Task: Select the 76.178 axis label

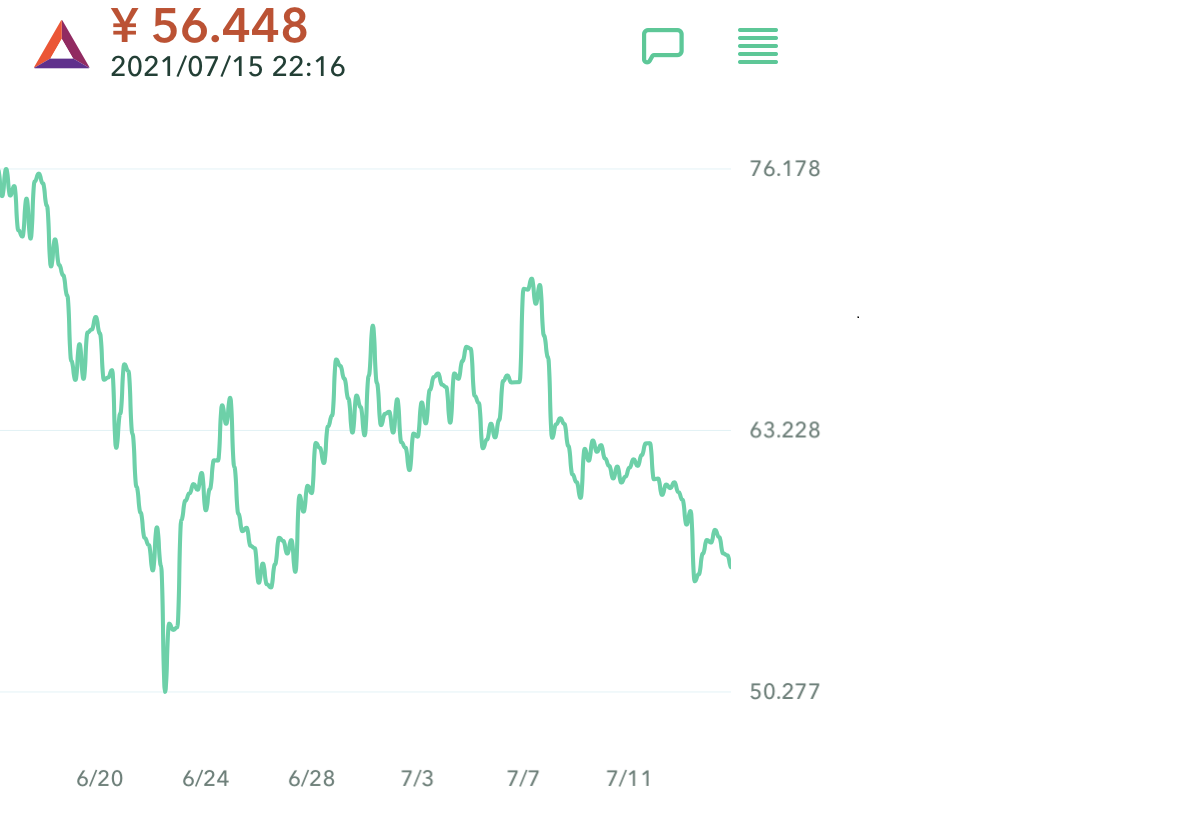Action: click(x=785, y=169)
